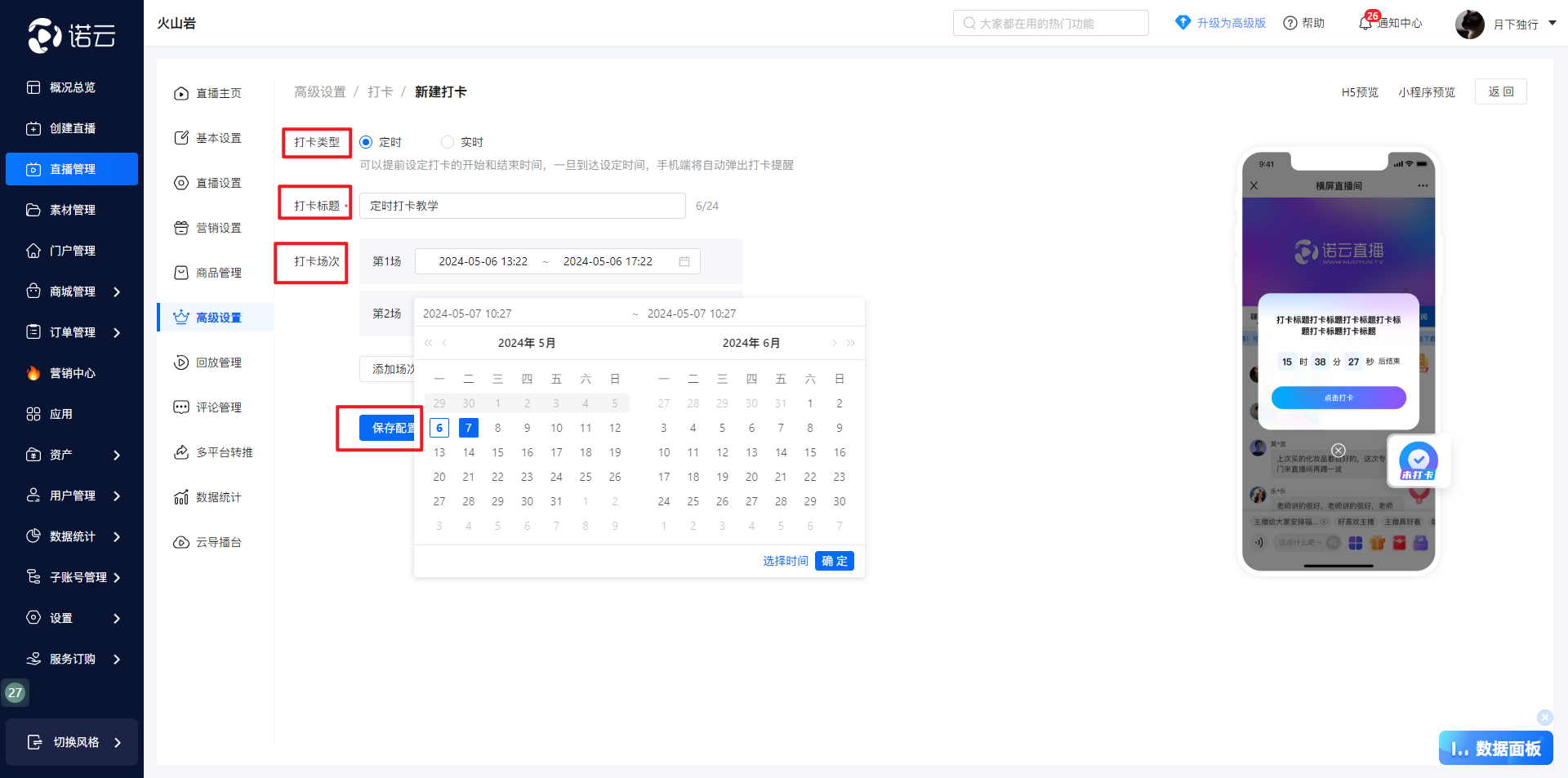
Task: Click the upgrade diamond icon
Action: [x=1183, y=23]
